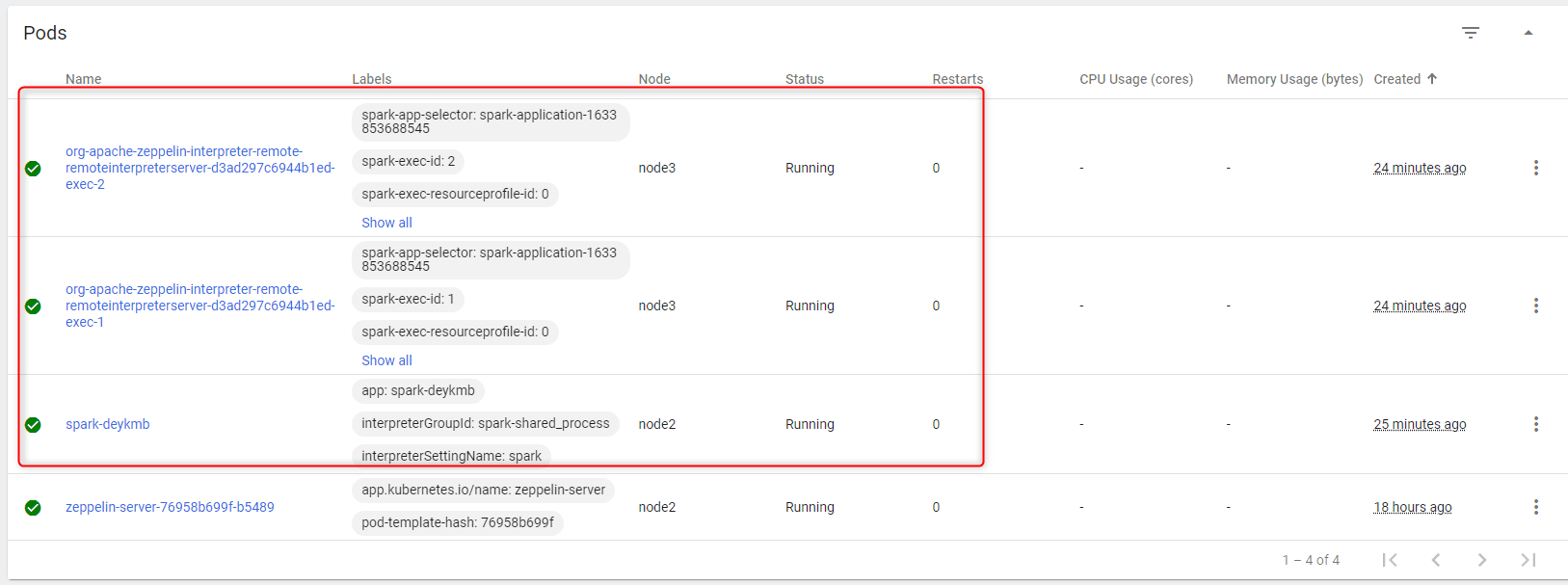Click the Created sort arrow icon
The width and height of the screenshot is (1568, 585).
[1432, 79]
